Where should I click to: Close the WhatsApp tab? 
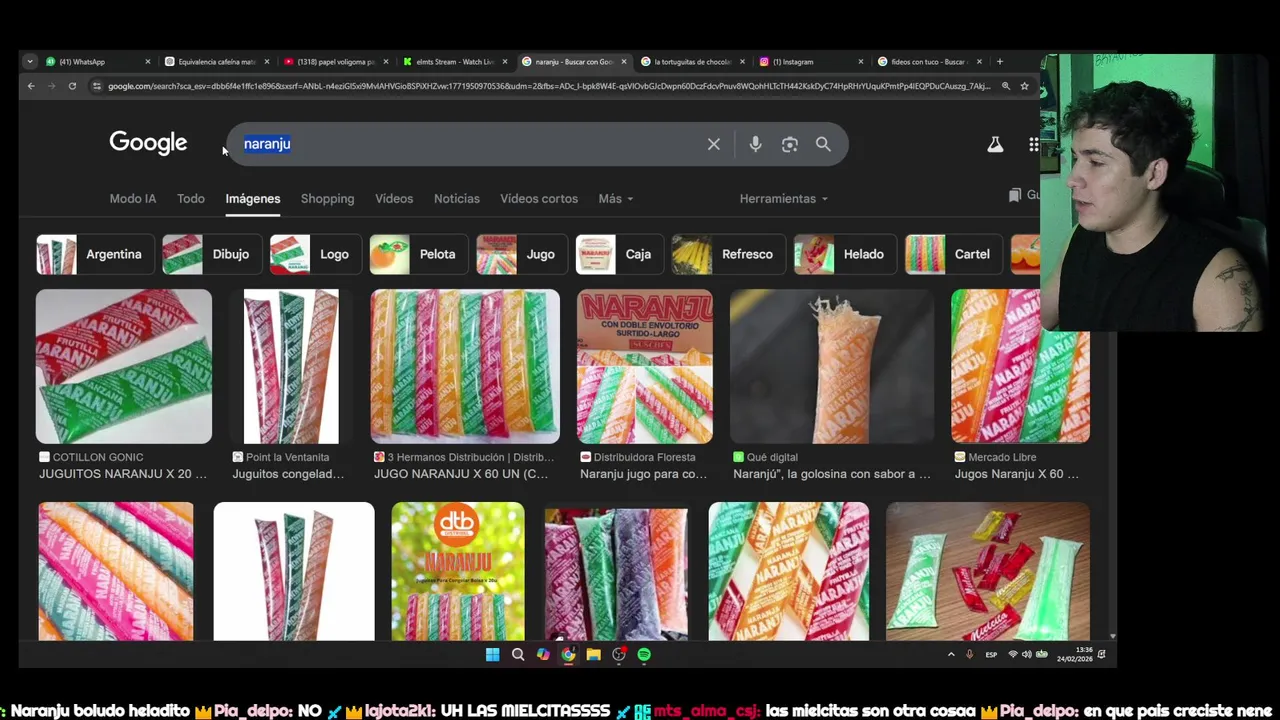tap(148, 61)
